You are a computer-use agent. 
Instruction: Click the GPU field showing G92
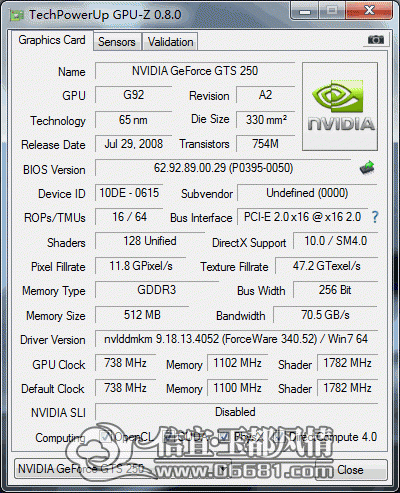[x=134, y=95]
